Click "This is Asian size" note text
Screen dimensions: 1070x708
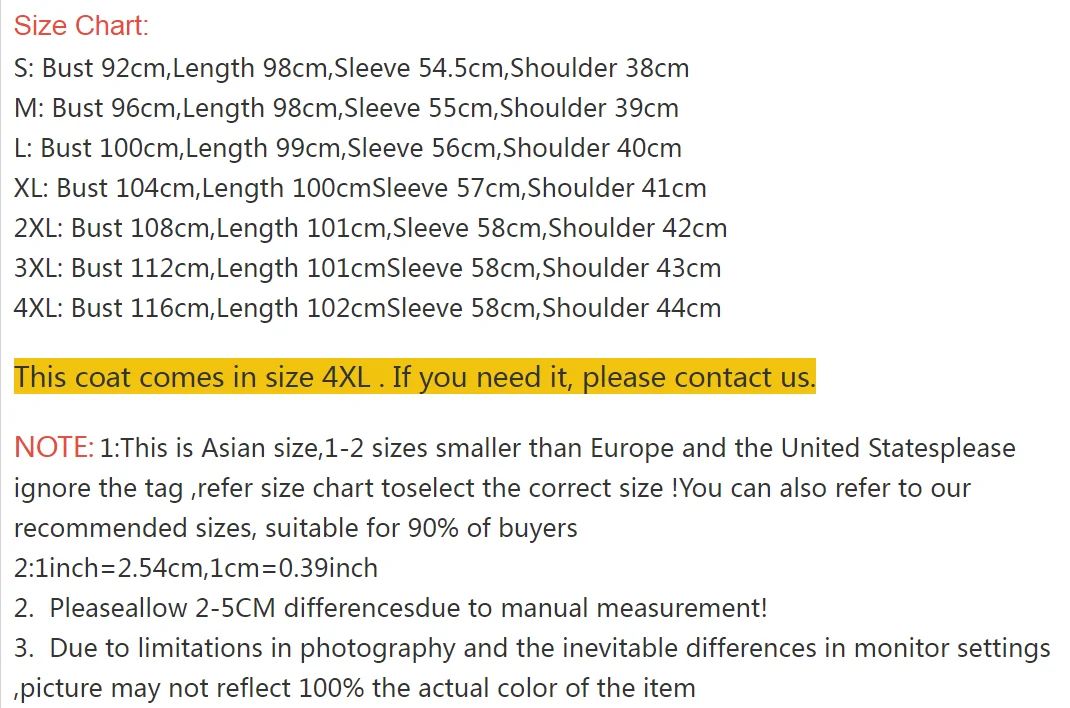[210, 448]
